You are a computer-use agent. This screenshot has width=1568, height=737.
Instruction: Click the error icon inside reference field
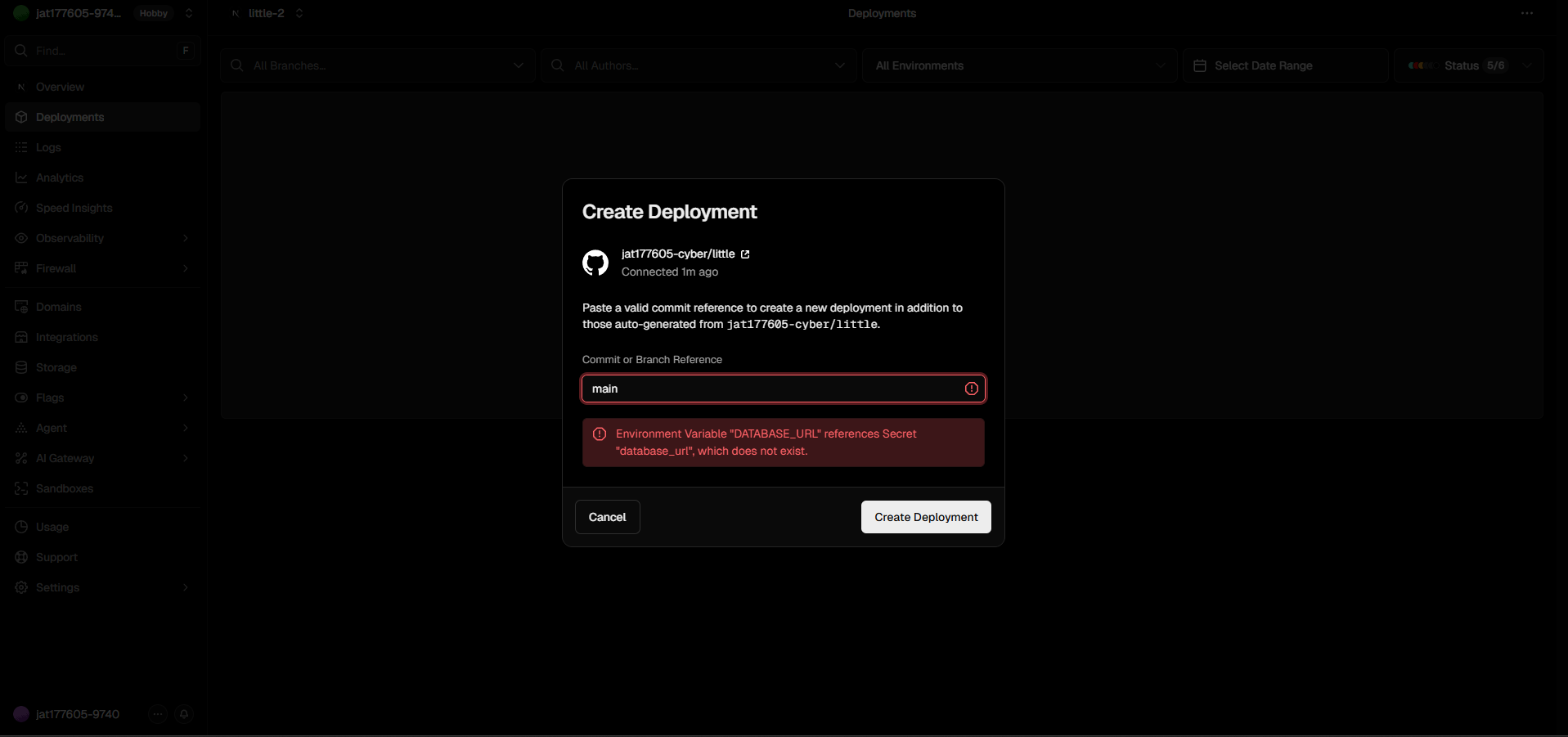point(971,389)
